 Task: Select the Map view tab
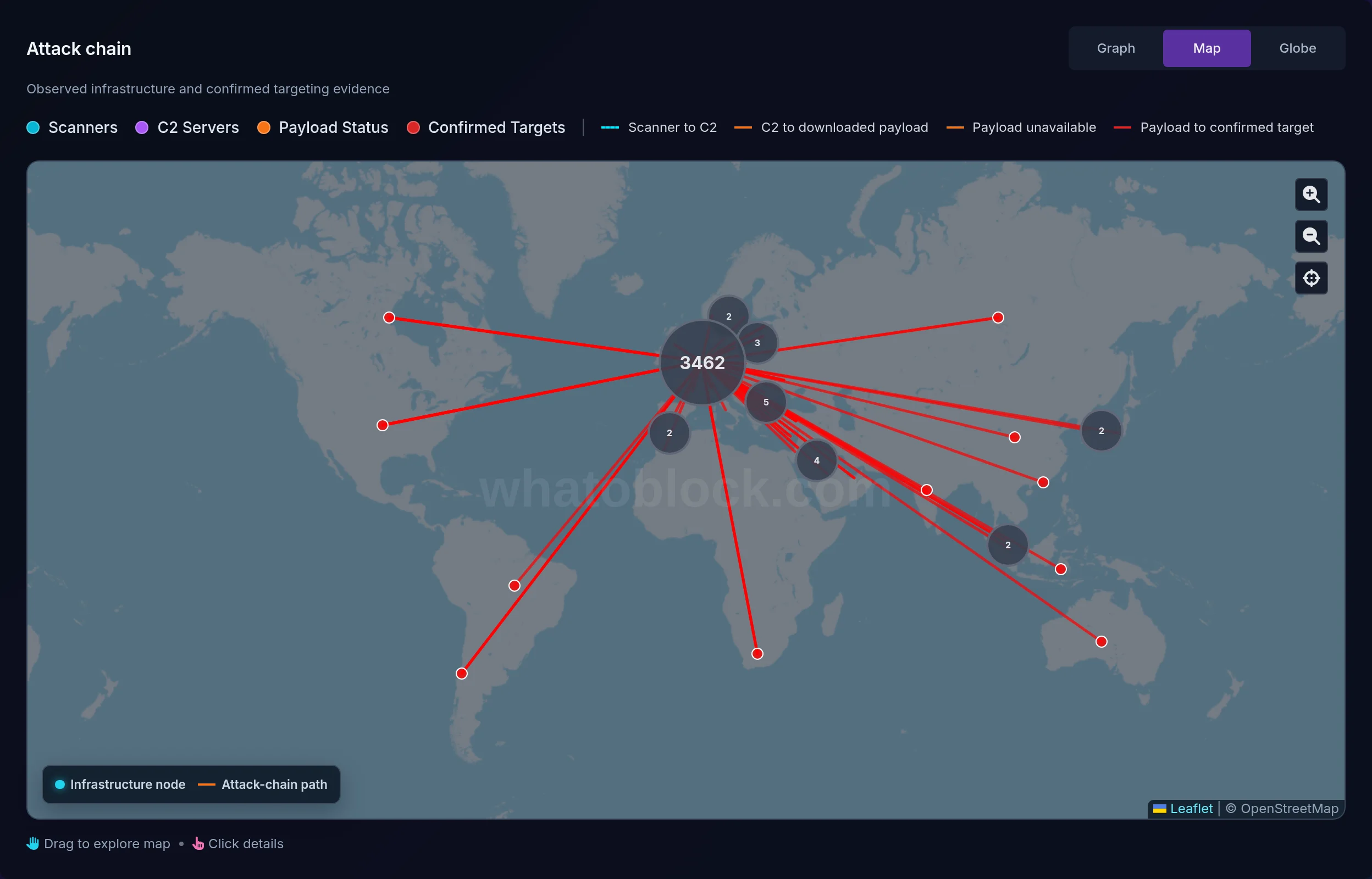pos(1207,48)
